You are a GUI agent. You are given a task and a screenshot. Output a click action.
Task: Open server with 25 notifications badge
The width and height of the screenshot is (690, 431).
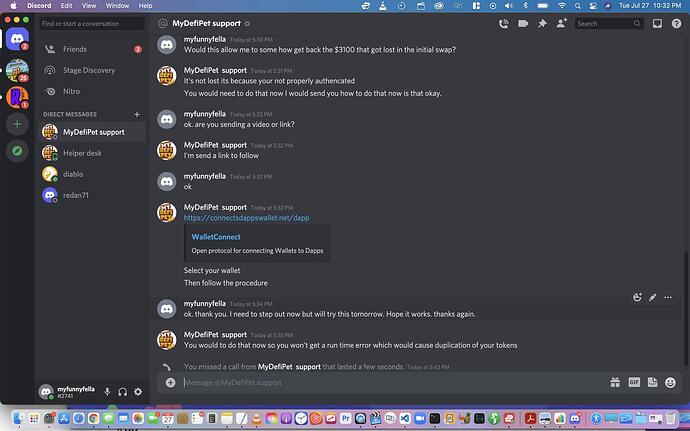[x=17, y=70]
